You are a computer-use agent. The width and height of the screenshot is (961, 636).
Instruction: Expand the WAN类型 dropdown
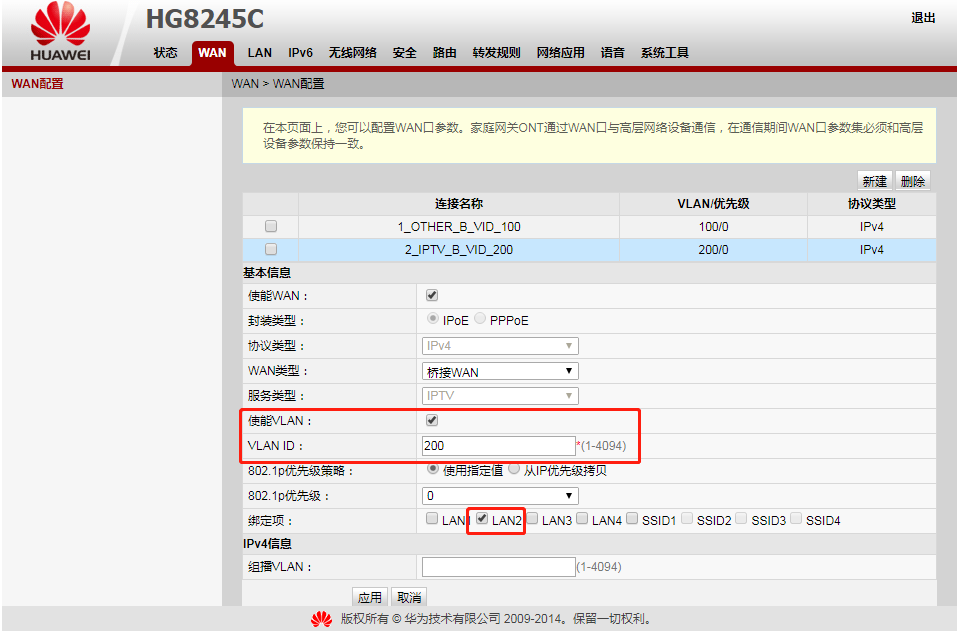500,371
